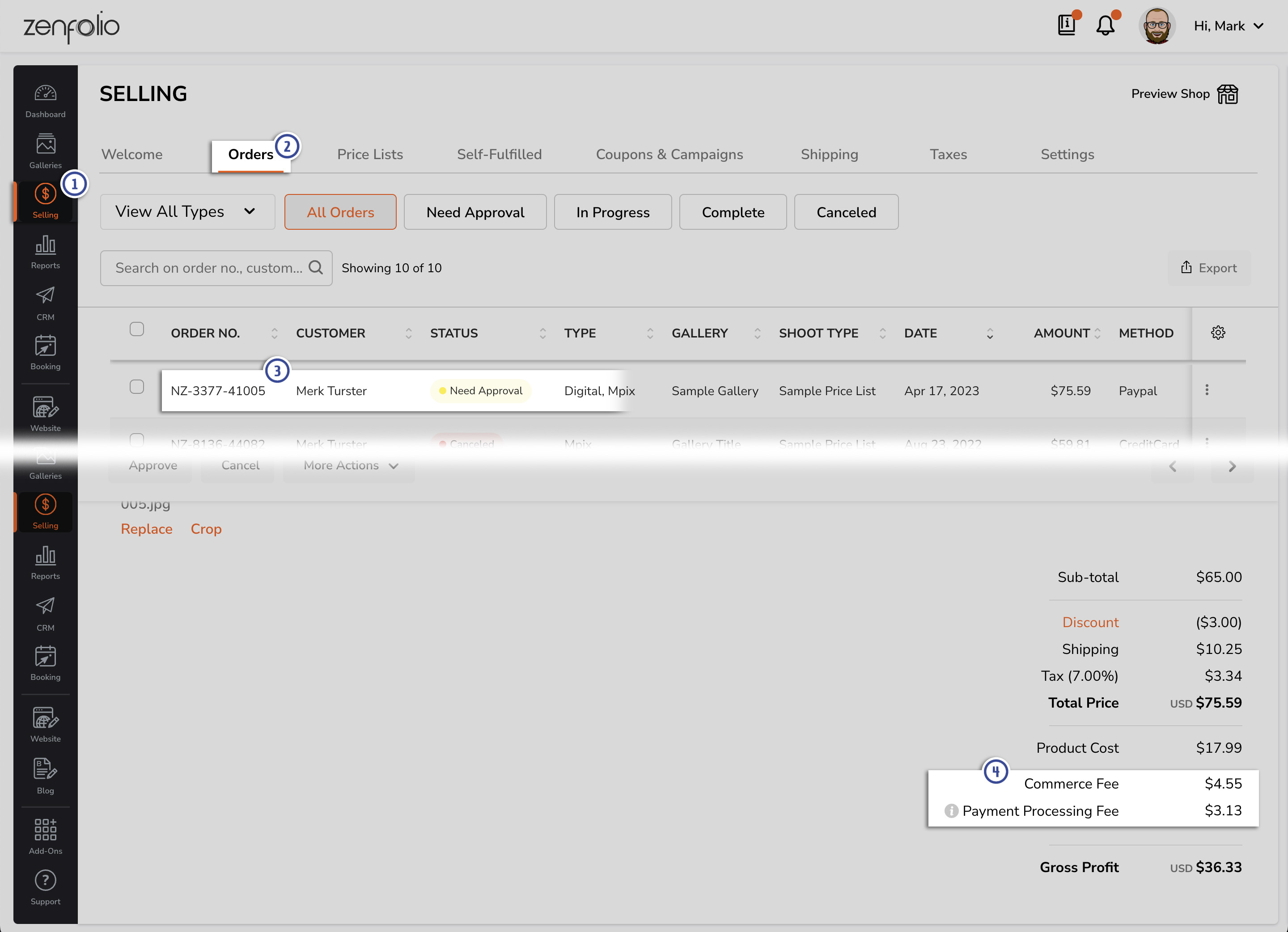Filter by Need Approval orders
The image size is (1288, 932).
click(x=475, y=212)
